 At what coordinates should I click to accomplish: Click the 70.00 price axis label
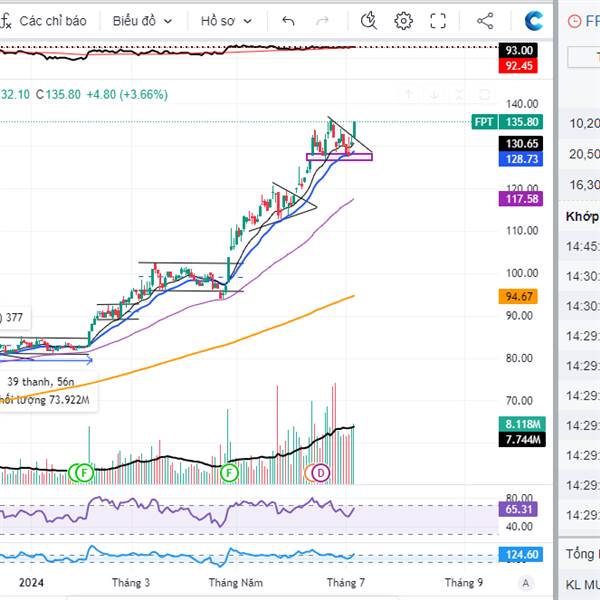(519, 401)
